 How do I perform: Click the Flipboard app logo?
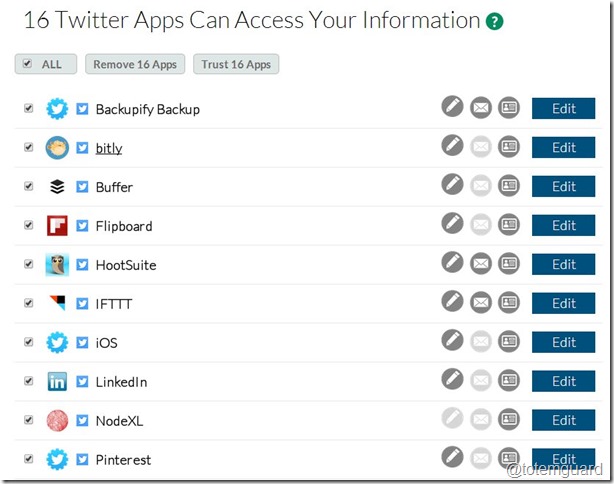(x=57, y=226)
